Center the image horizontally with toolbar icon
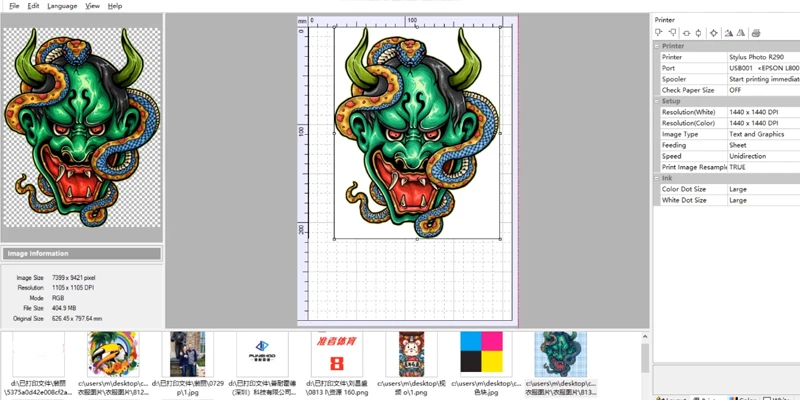This screenshot has width=800, height=400. coord(686,33)
